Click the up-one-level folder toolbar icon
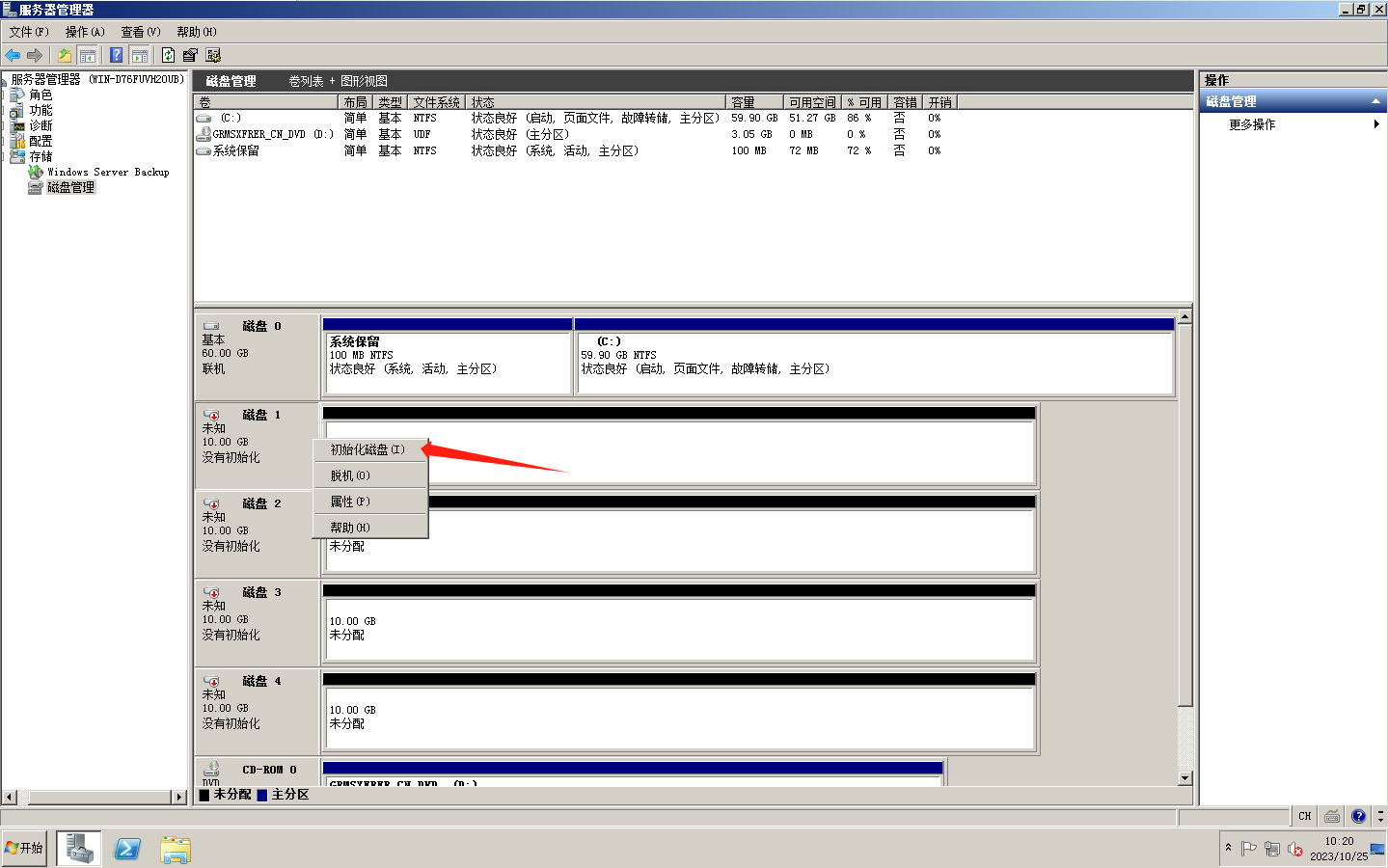This screenshot has height=868, width=1388. (x=64, y=55)
